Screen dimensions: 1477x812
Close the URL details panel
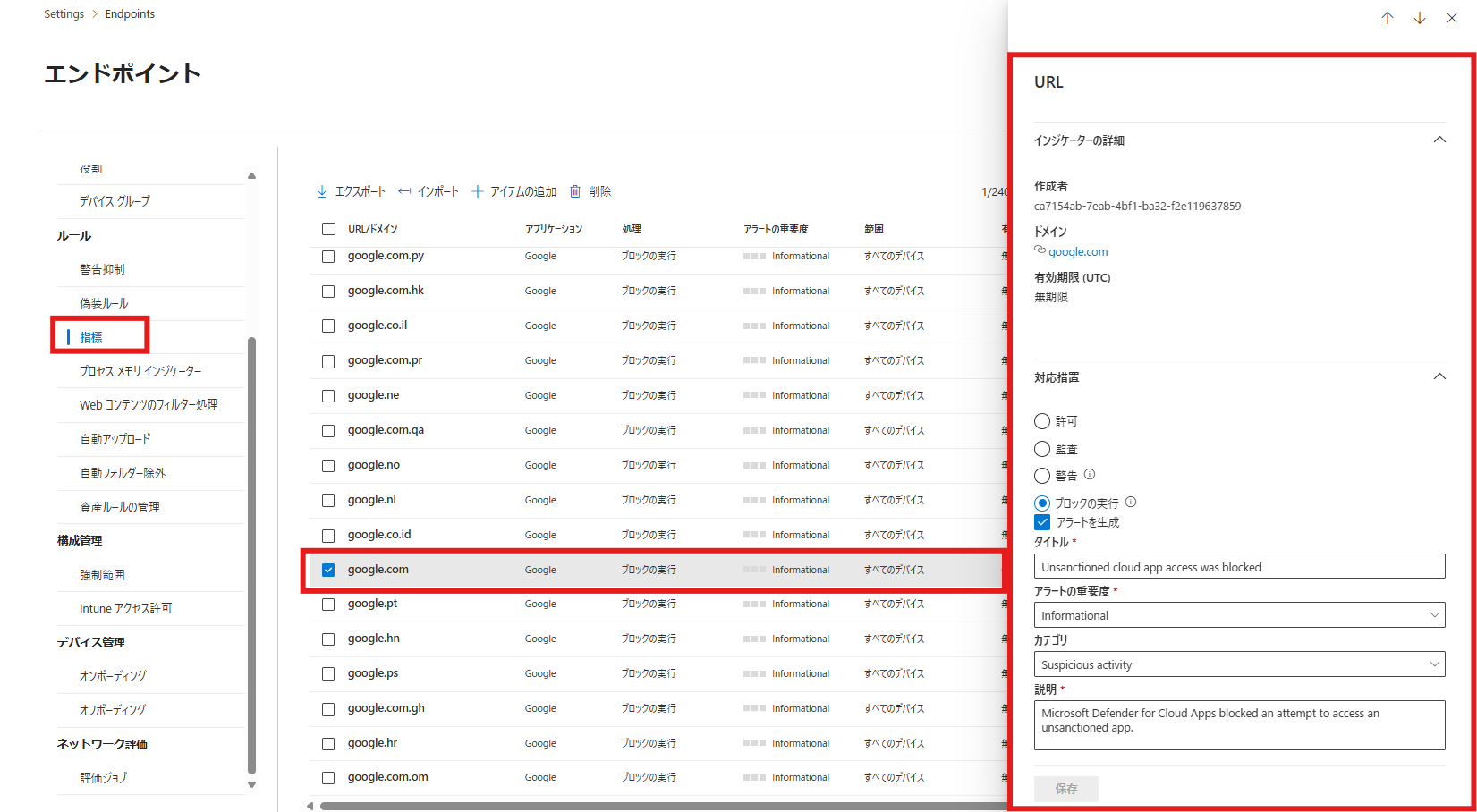pyautogui.click(x=1452, y=18)
